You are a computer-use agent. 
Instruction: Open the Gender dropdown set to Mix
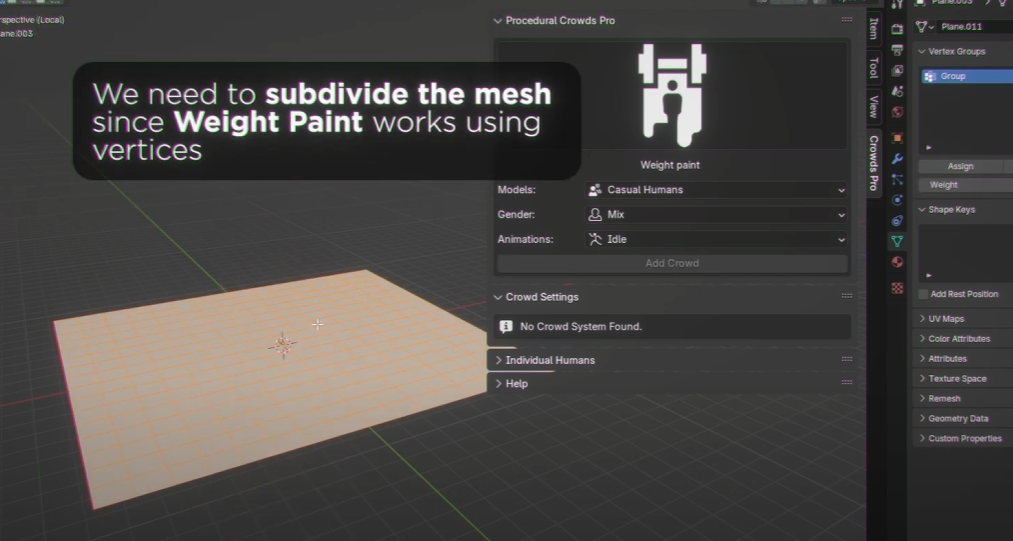[x=716, y=215]
